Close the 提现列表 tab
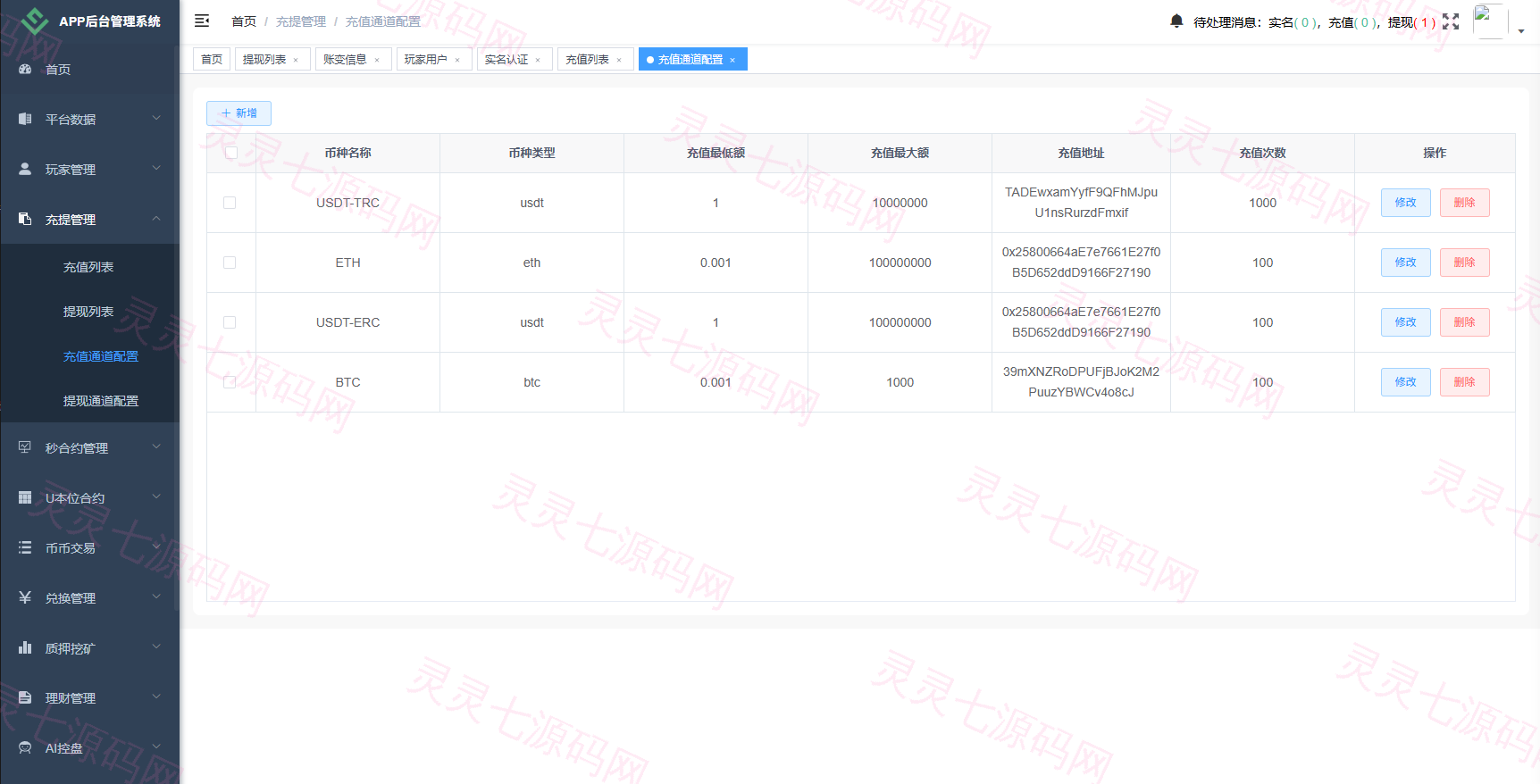 [296, 60]
